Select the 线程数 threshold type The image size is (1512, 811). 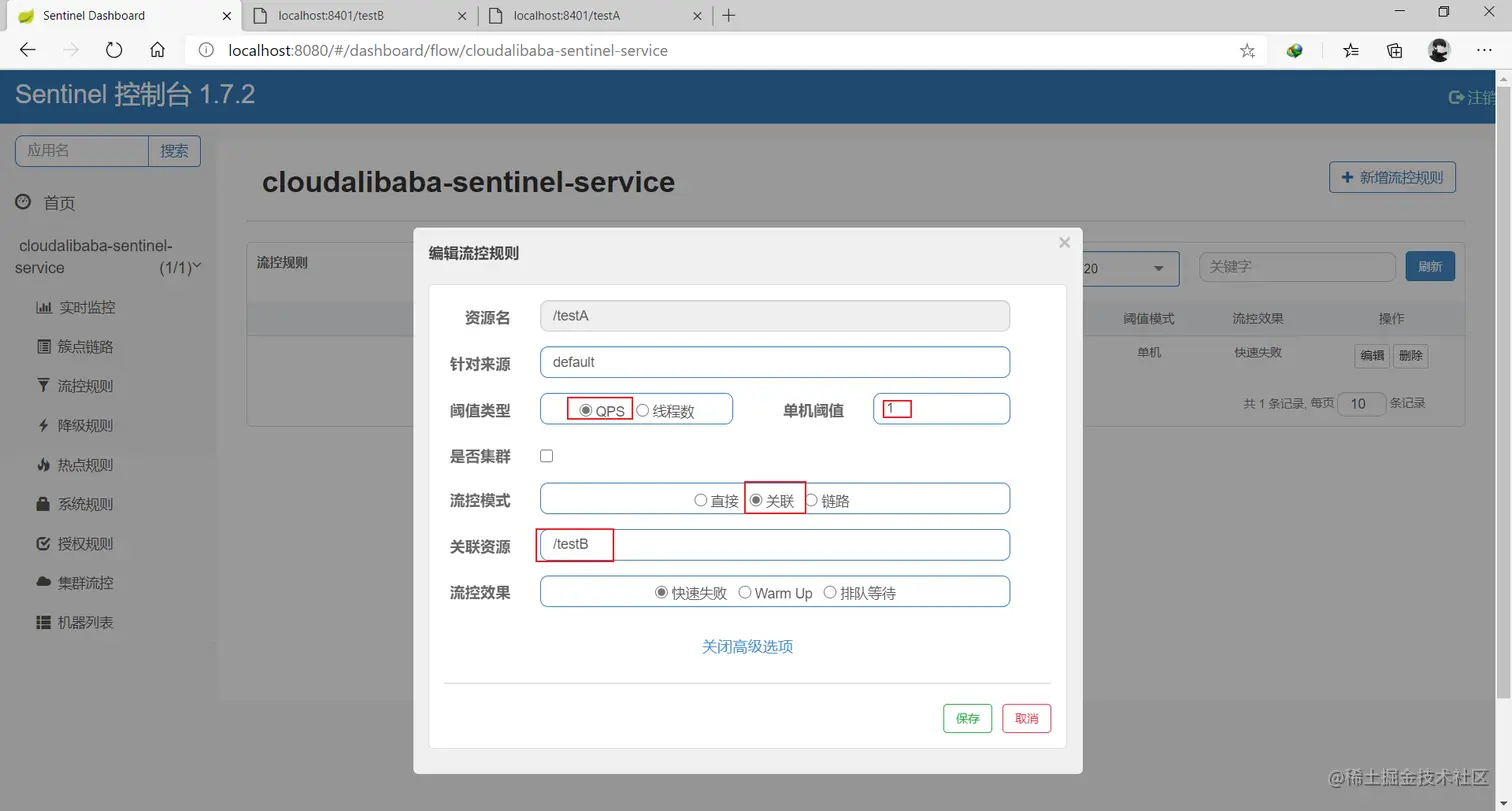click(643, 410)
